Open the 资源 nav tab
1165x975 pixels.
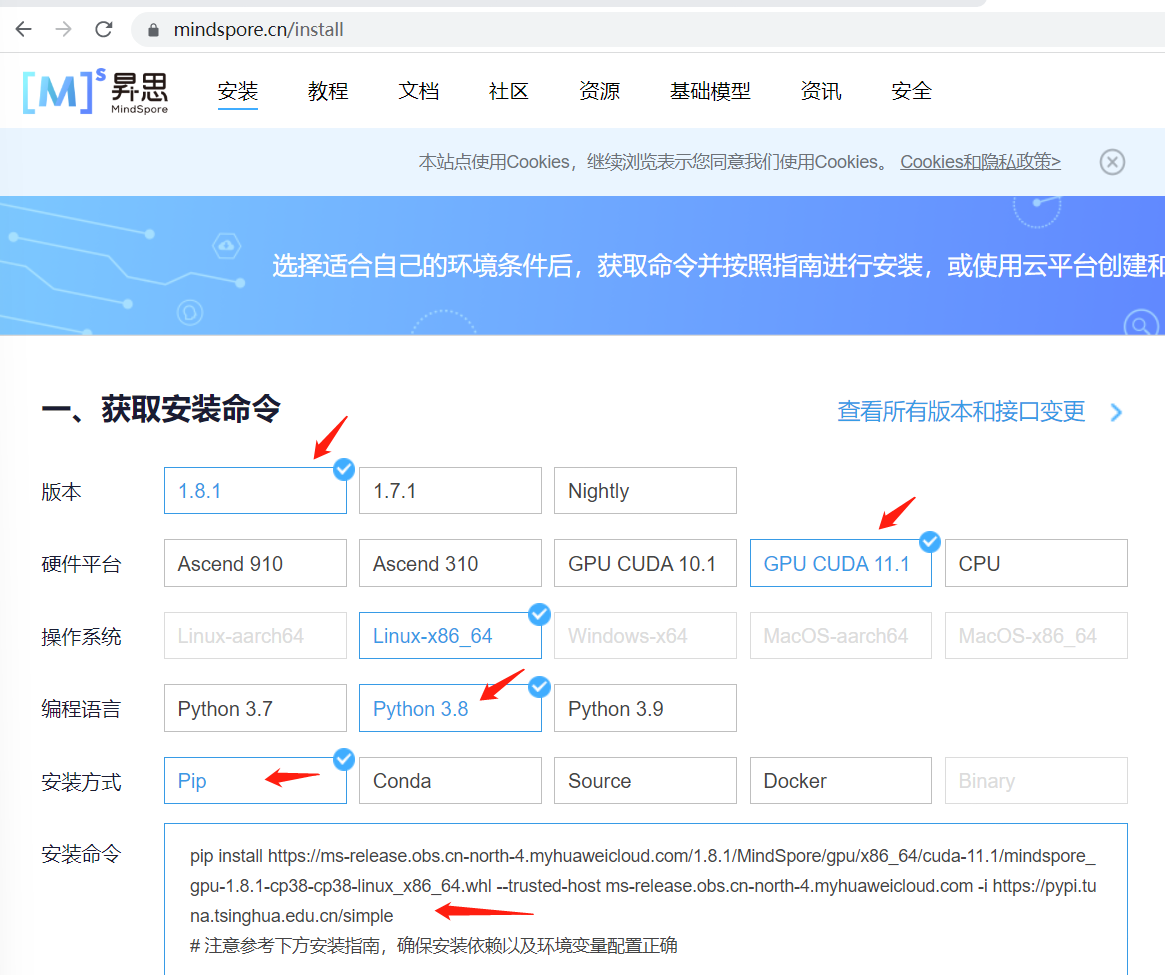tap(599, 91)
